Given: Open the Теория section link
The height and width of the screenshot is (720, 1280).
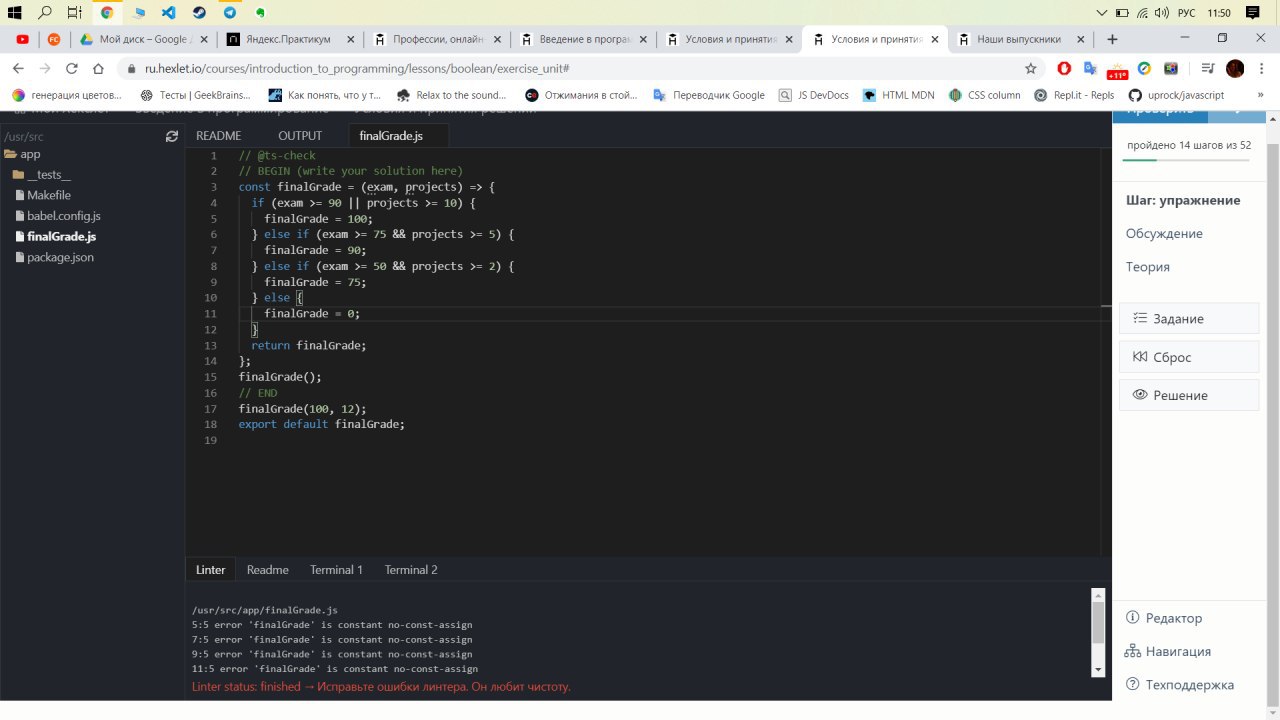Looking at the screenshot, I should pos(1147,267).
